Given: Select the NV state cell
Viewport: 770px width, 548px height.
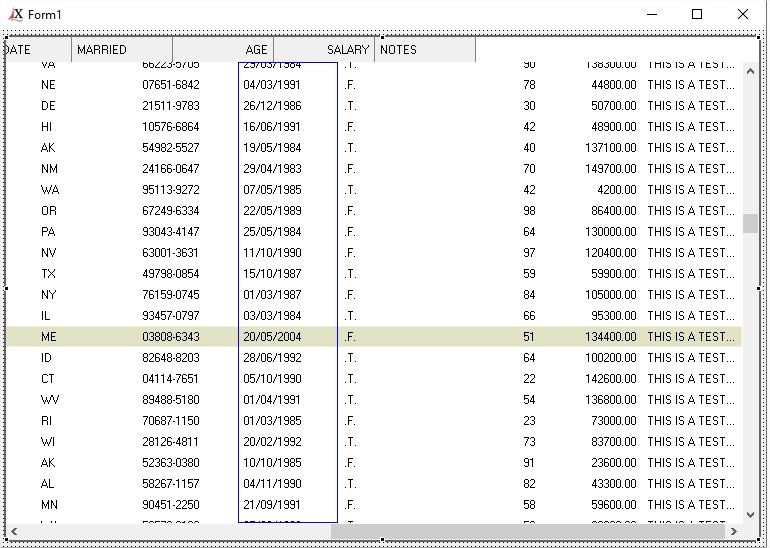Looking at the screenshot, I should 49,253.
